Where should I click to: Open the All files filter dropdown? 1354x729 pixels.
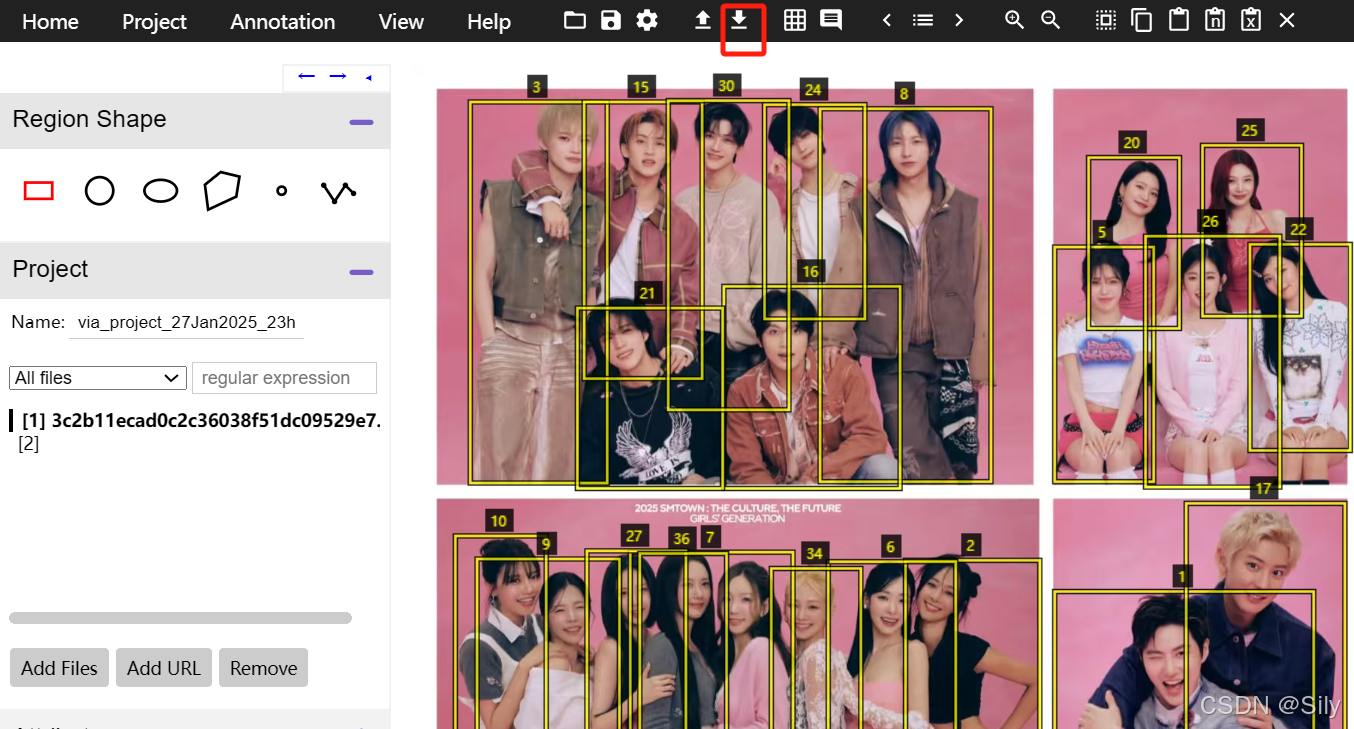(98, 378)
